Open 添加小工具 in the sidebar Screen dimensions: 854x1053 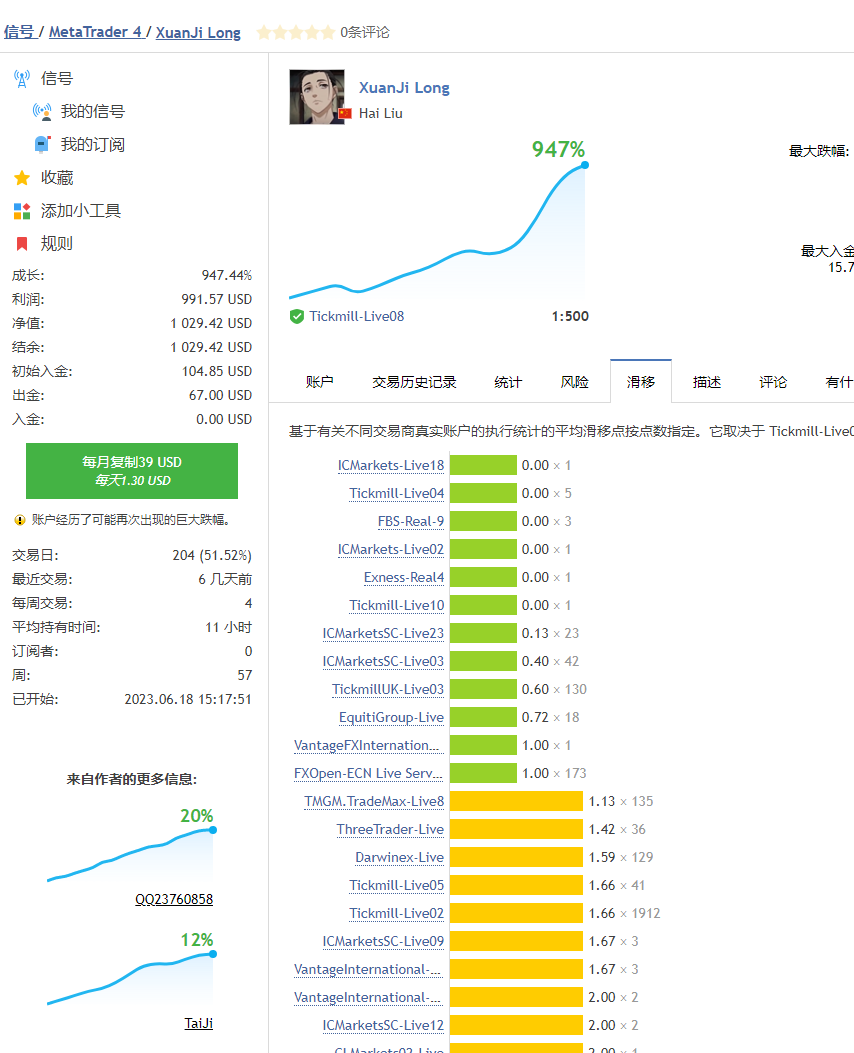click(81, 211)
